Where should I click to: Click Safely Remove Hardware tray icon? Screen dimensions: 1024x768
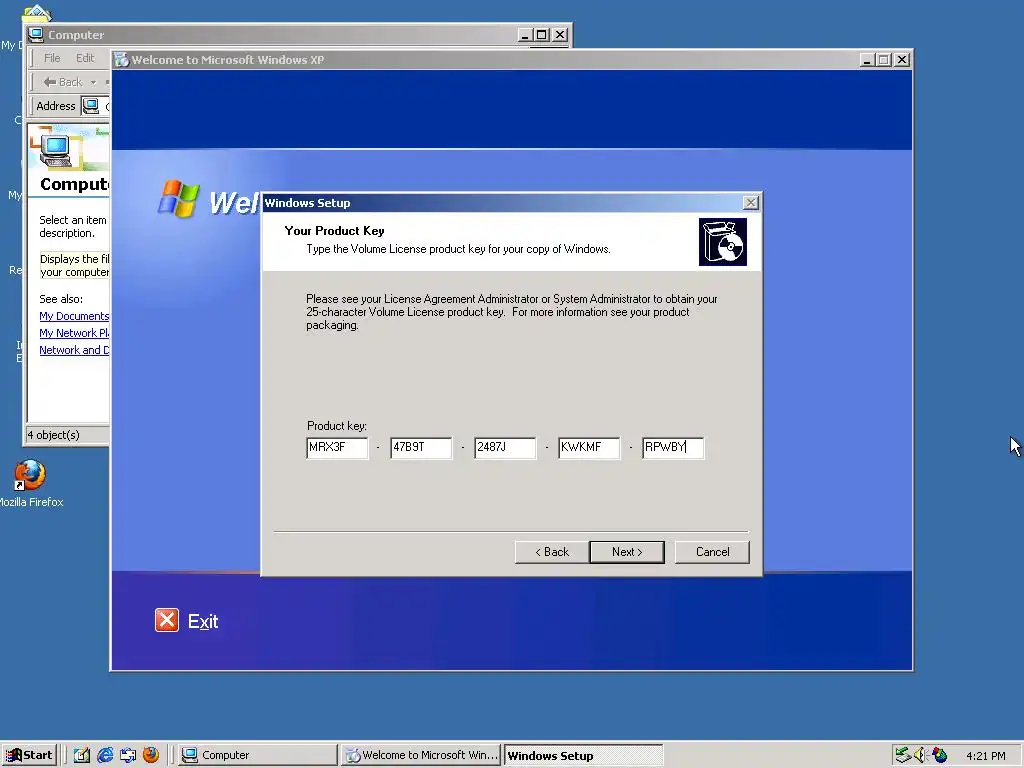coord(903,755)
